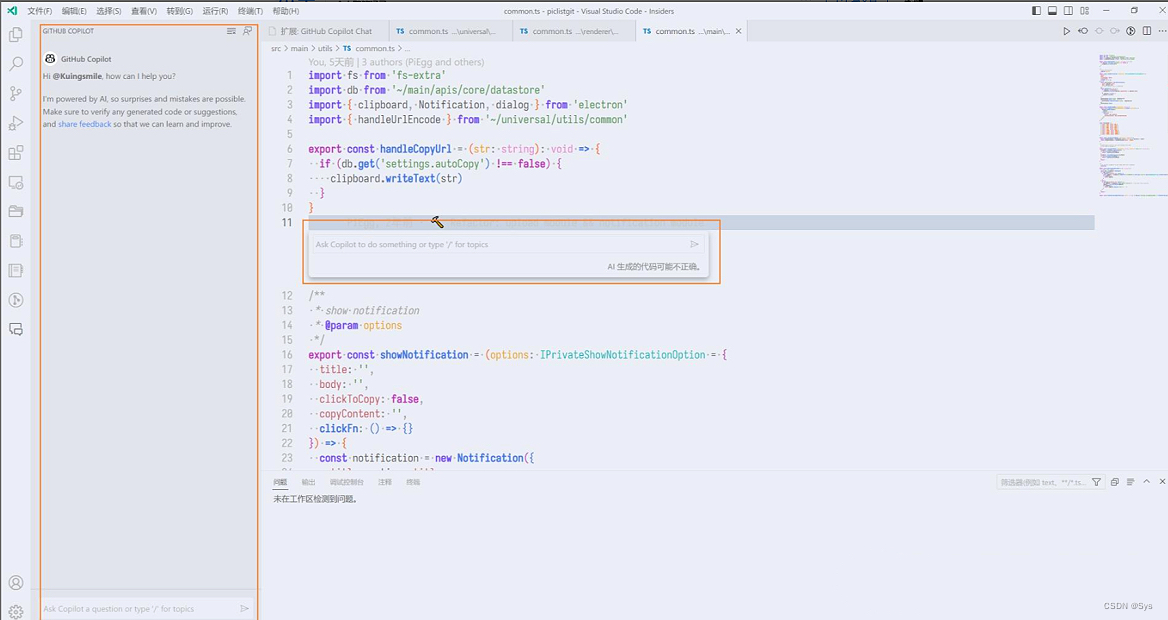Open the 文件(F) menu
Viewport: 1168px width, 620px height.
pyautogui.click(x=39, y=11)
